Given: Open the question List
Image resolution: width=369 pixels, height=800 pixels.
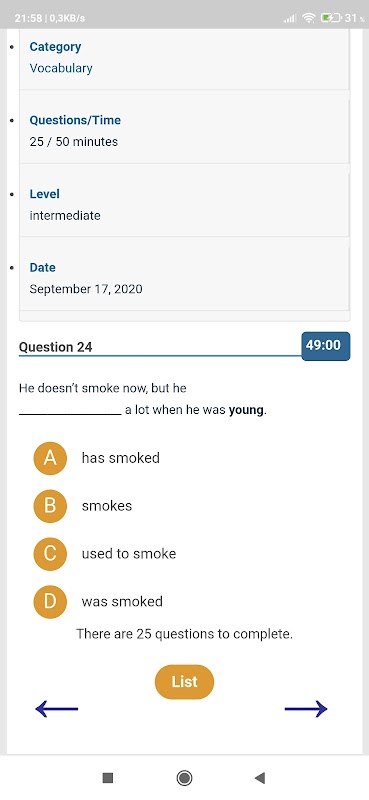Looking at the screenshot, I should click(x=184, y=682).
